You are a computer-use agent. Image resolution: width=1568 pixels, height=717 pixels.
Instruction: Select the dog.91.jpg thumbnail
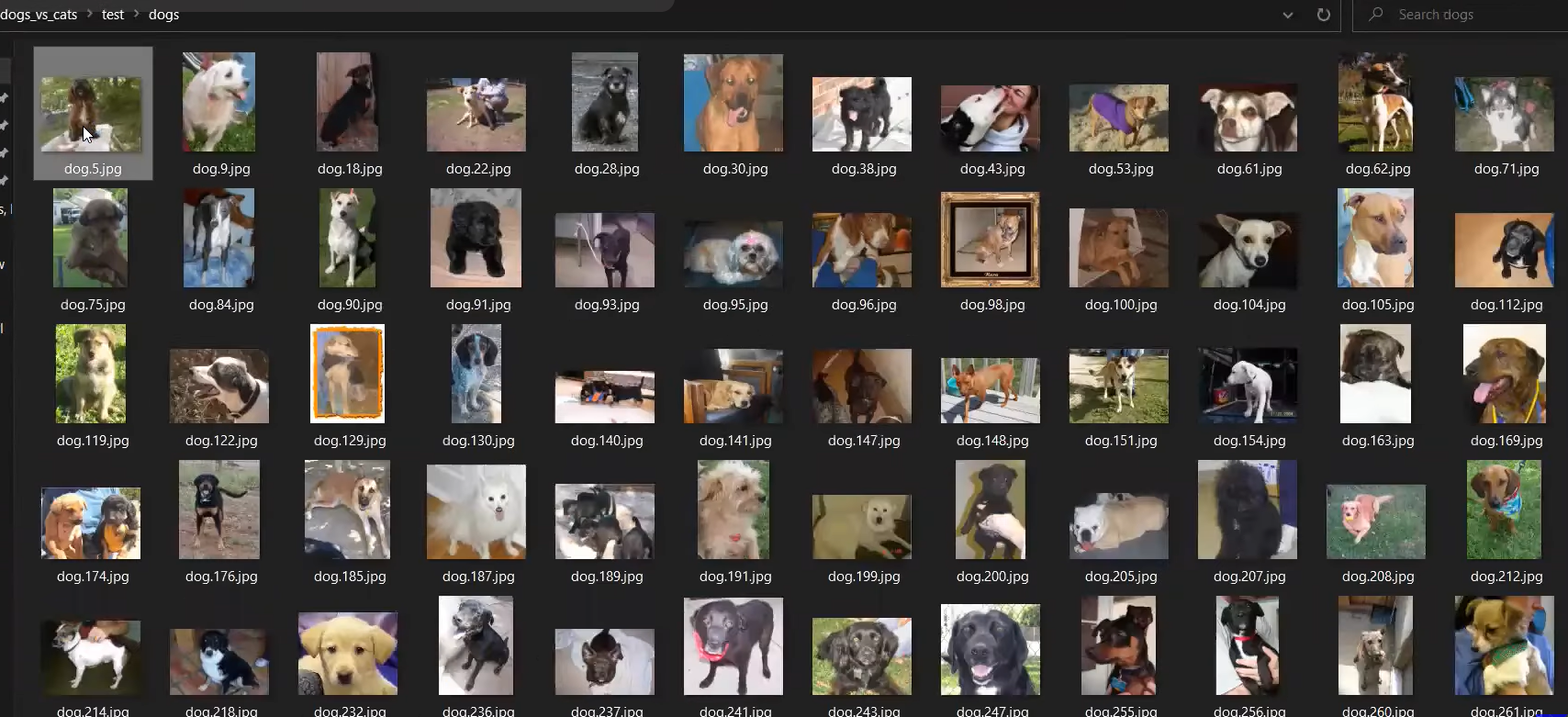click(x=476, y=238)
